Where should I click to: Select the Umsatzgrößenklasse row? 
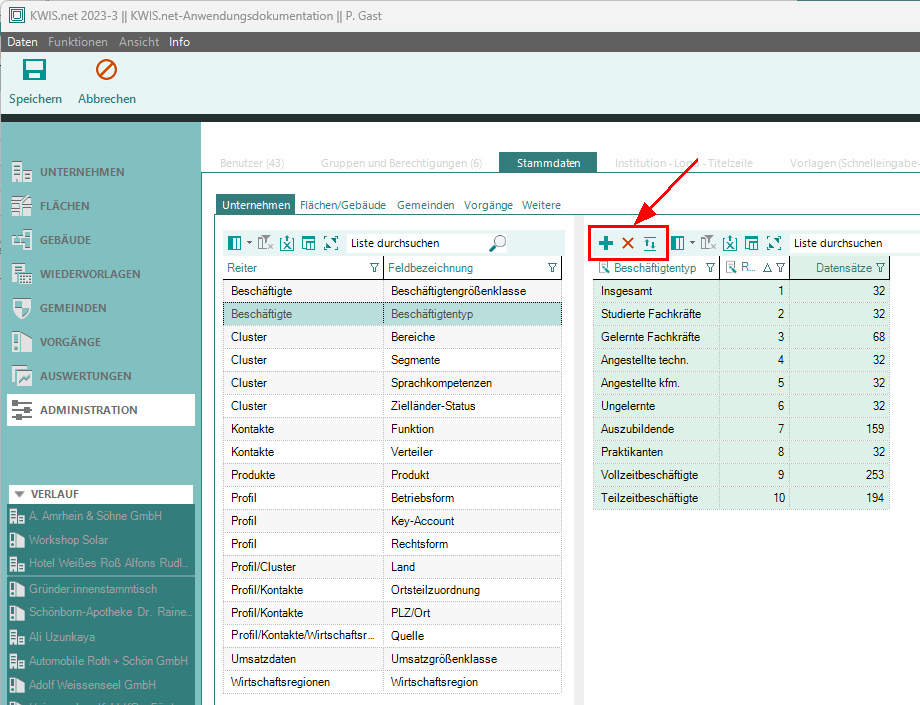tap(392, 659)
